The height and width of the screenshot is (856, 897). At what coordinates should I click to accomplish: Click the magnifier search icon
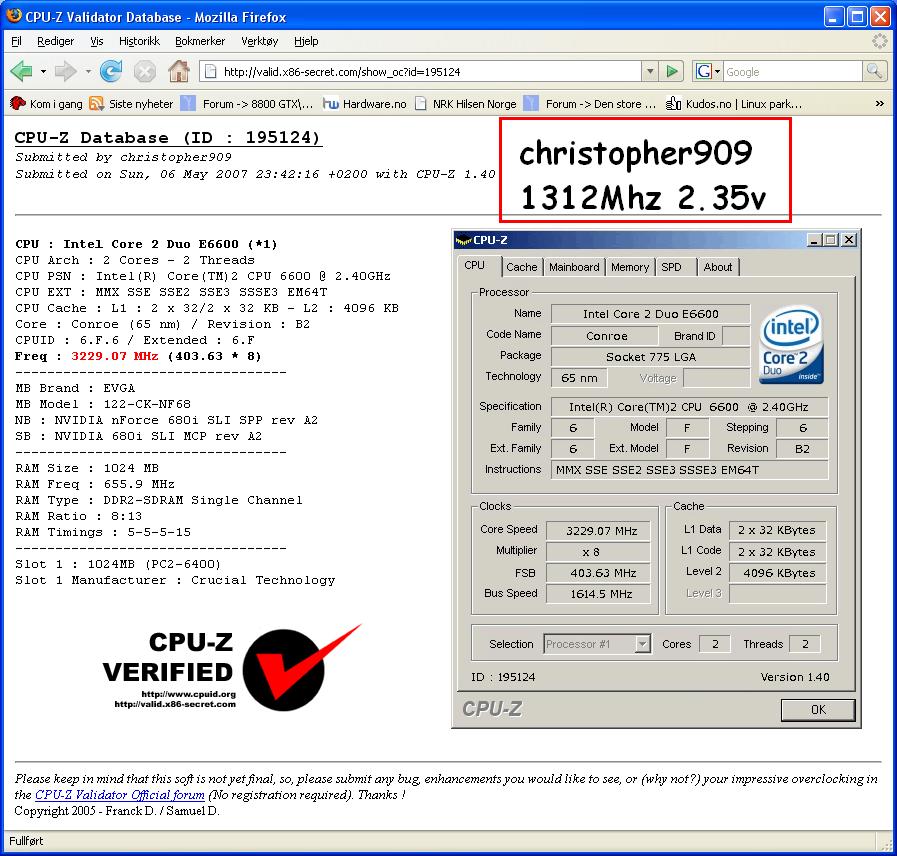(x=875, y=72)
